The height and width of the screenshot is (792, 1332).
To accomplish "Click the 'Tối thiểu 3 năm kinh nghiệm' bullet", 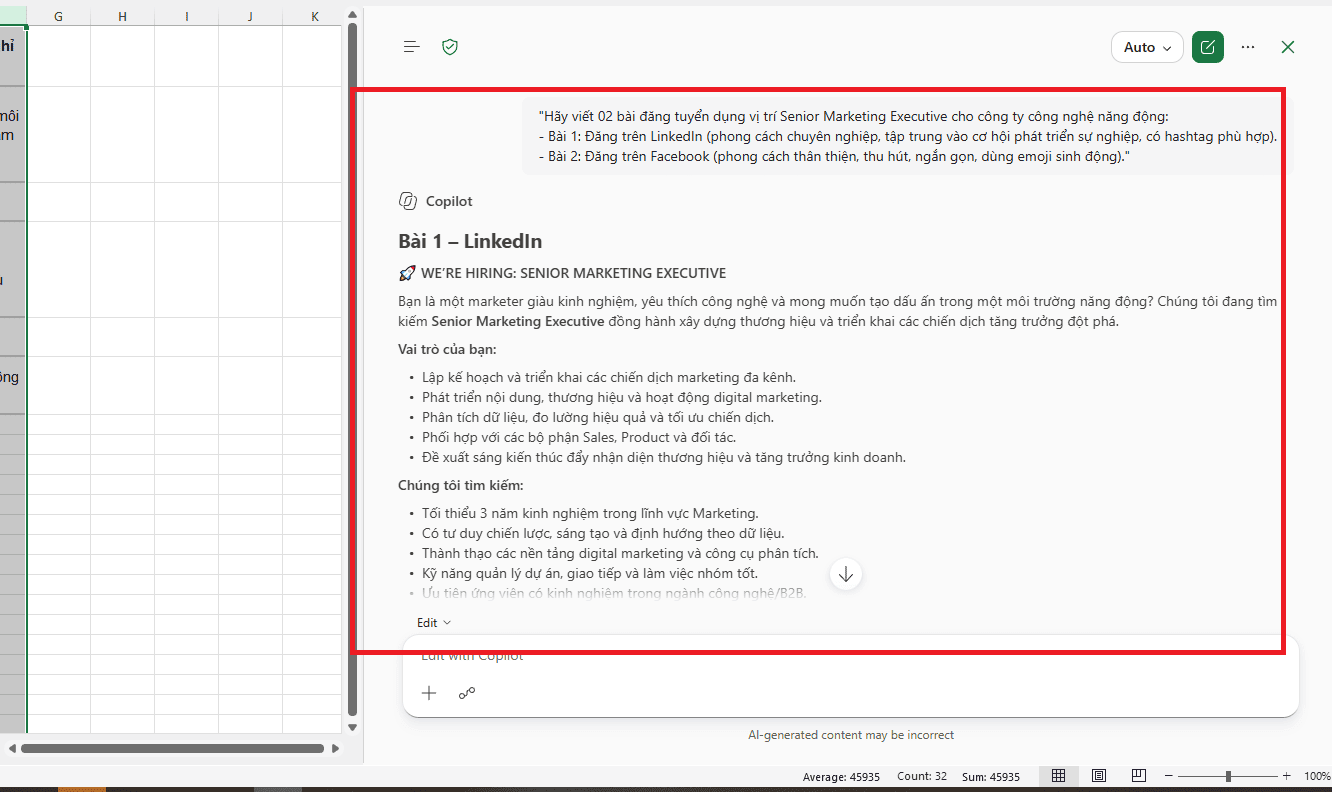I will click(590, 513).
